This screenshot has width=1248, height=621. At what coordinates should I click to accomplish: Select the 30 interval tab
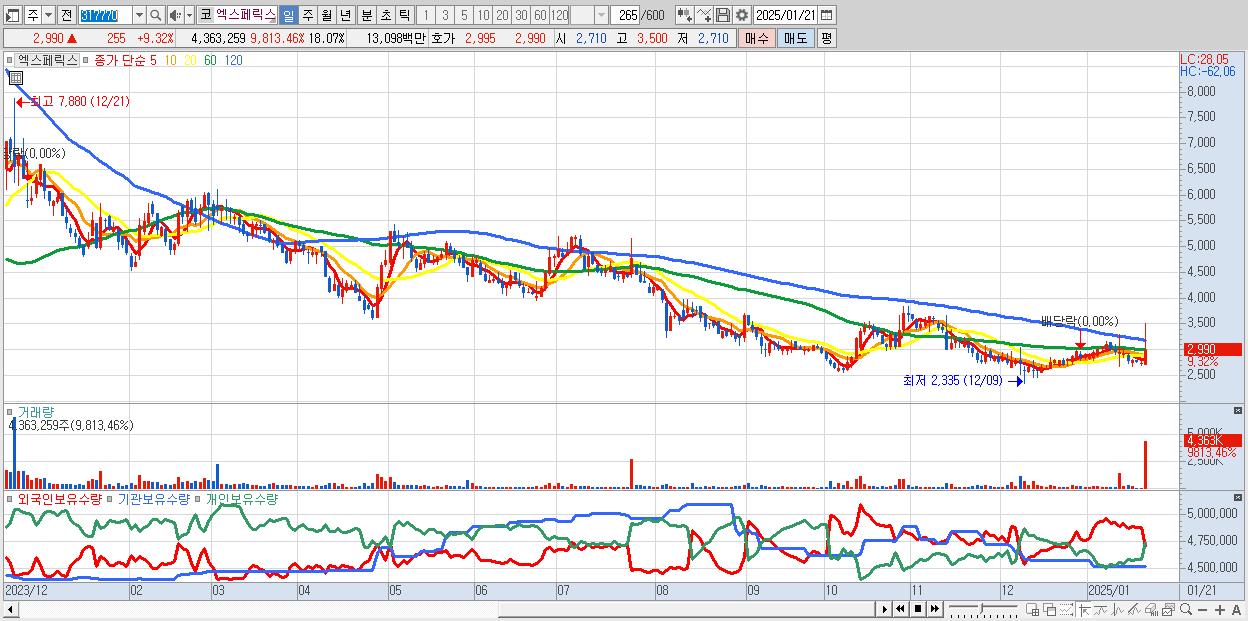521,15
